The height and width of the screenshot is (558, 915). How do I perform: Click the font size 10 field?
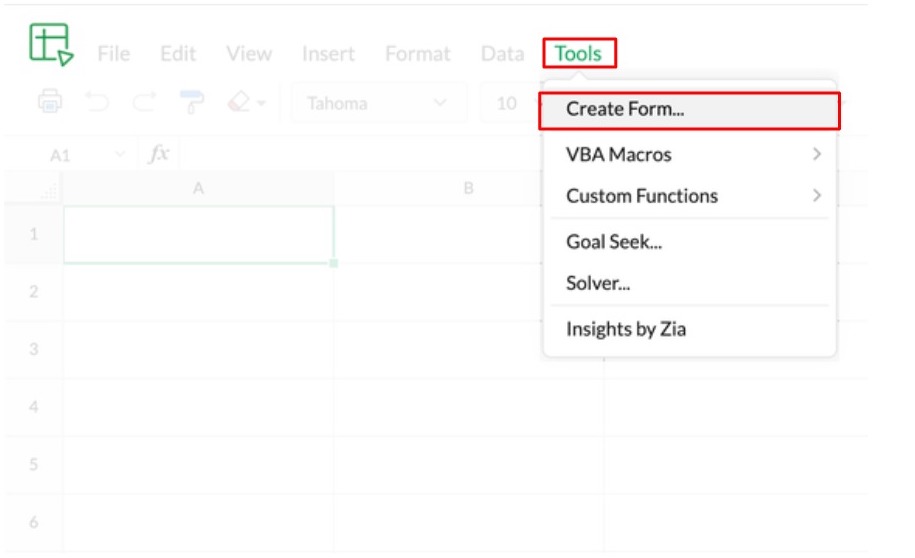pyautogui.click(x=507, y=103)
